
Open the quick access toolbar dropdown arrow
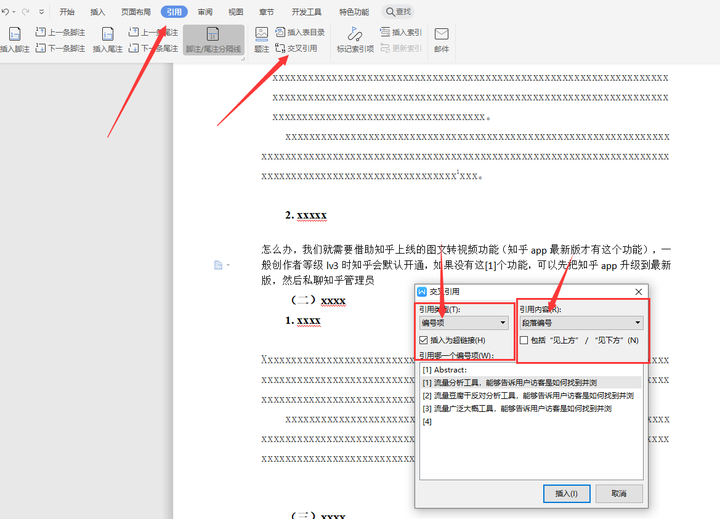[41, 12]
